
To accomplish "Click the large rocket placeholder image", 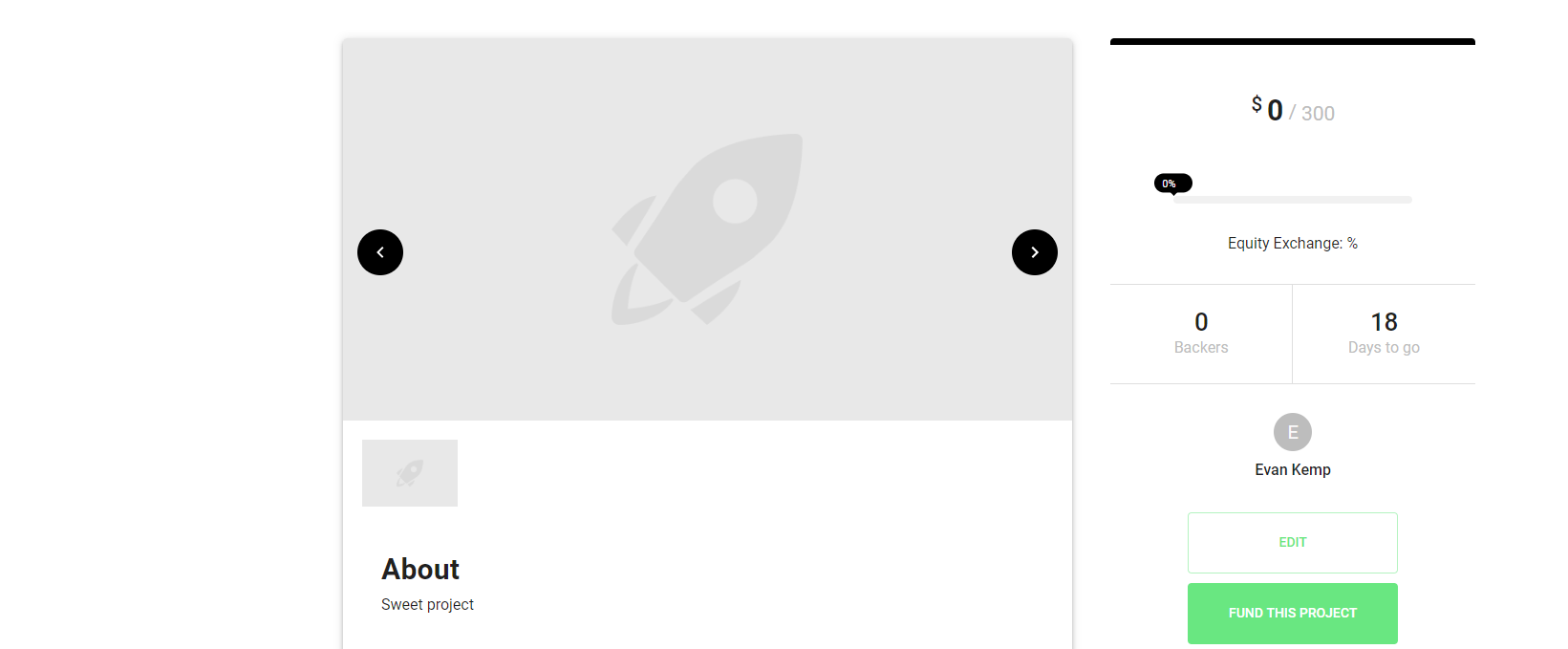I will pos(707,229).
